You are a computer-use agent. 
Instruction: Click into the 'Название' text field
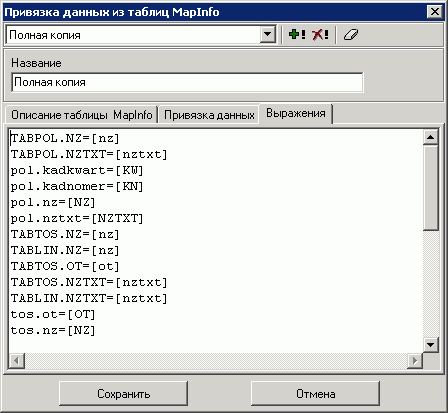(187, 82)
